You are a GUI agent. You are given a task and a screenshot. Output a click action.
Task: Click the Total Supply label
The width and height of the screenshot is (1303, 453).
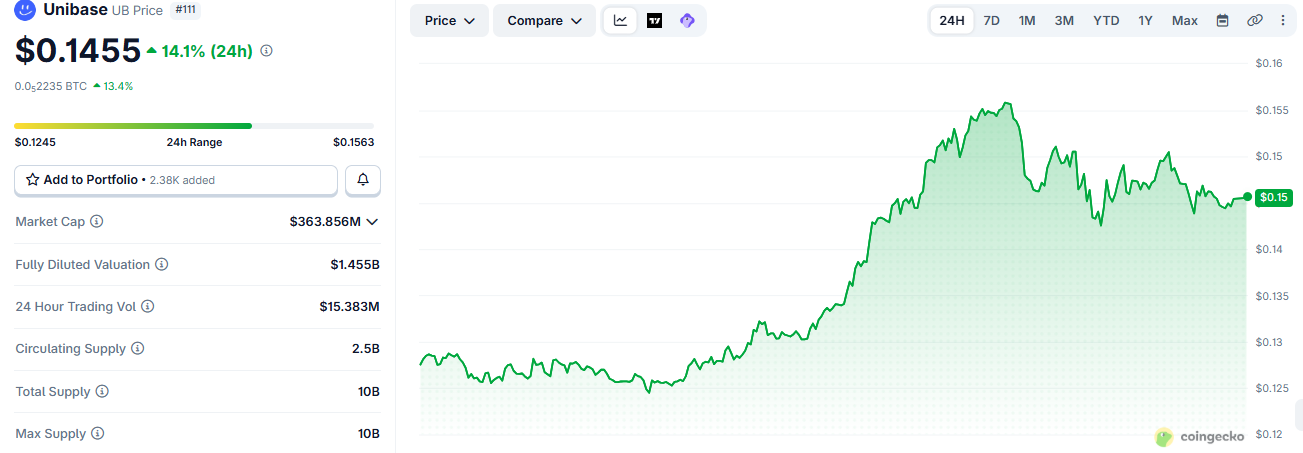tap(53, 392)
